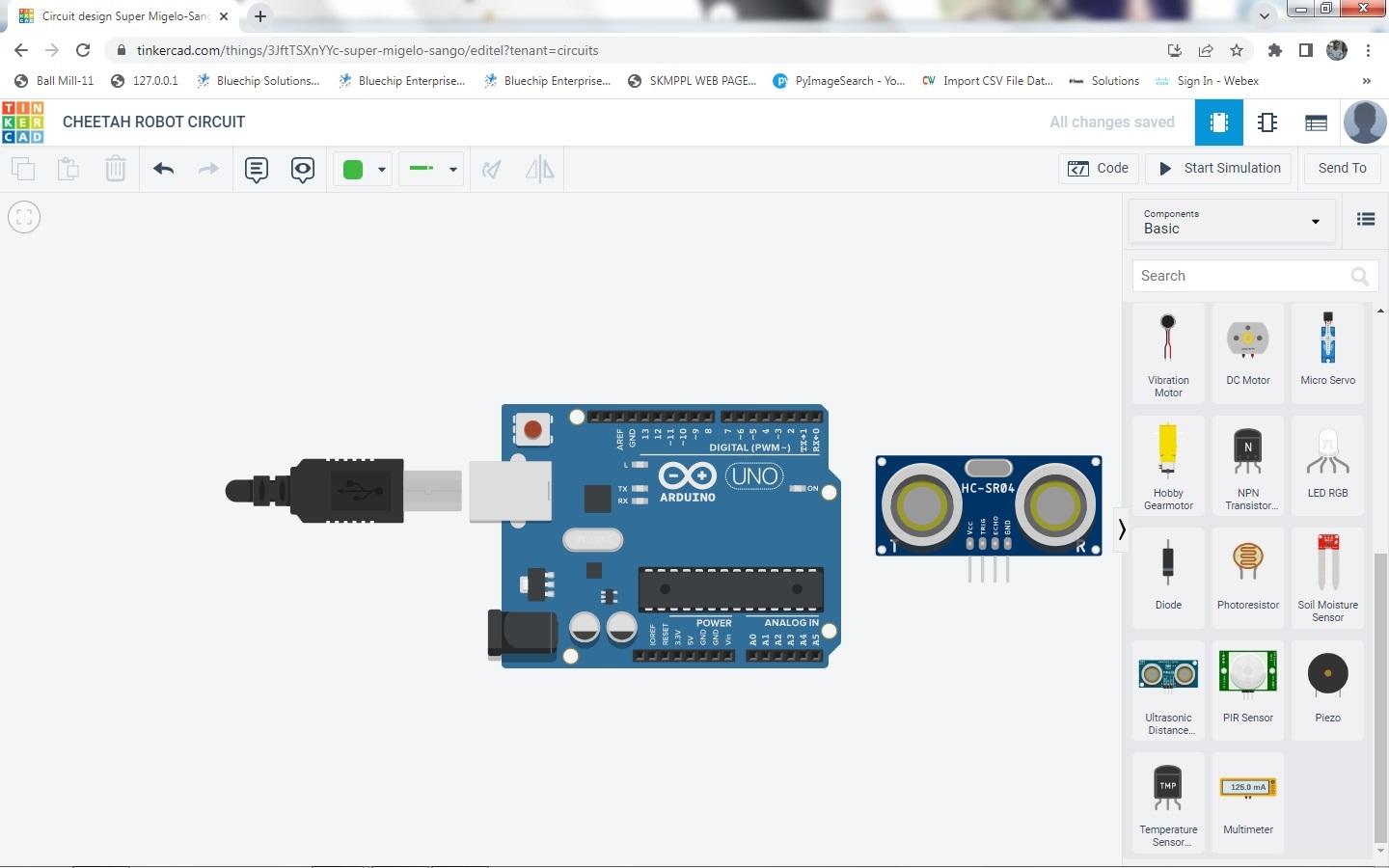The height and width of the screenshot is (868, 1389).
Task: Select the Hobby Gearmotor component
Action: 1168,466
